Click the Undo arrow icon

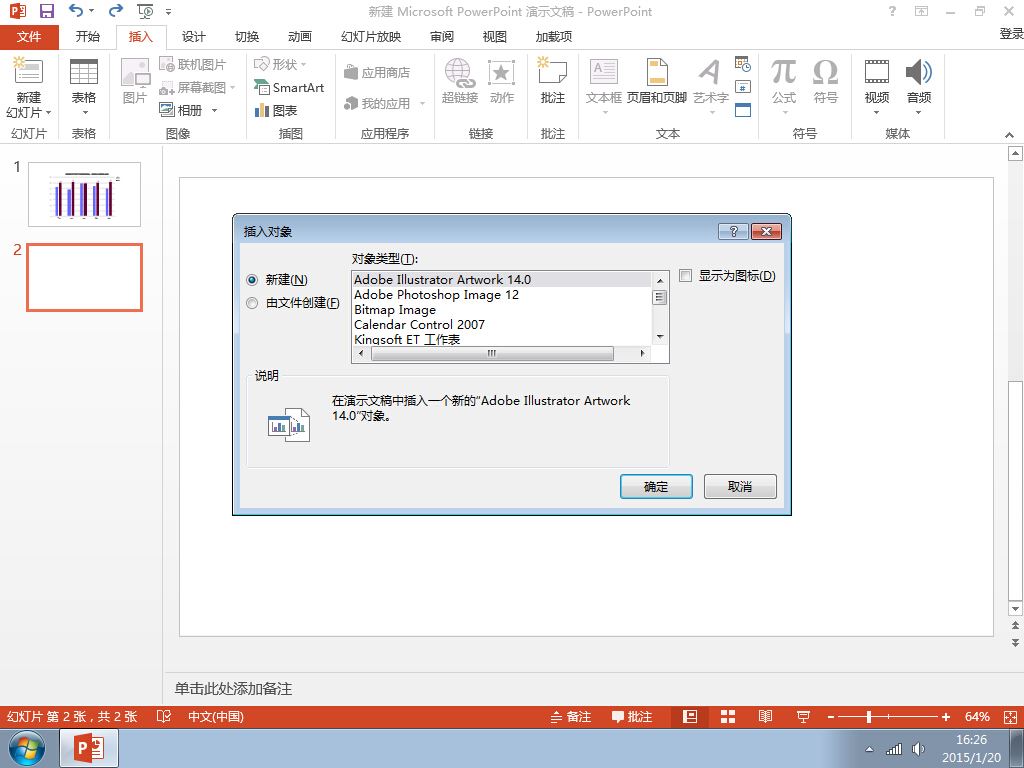click(76, 10)
